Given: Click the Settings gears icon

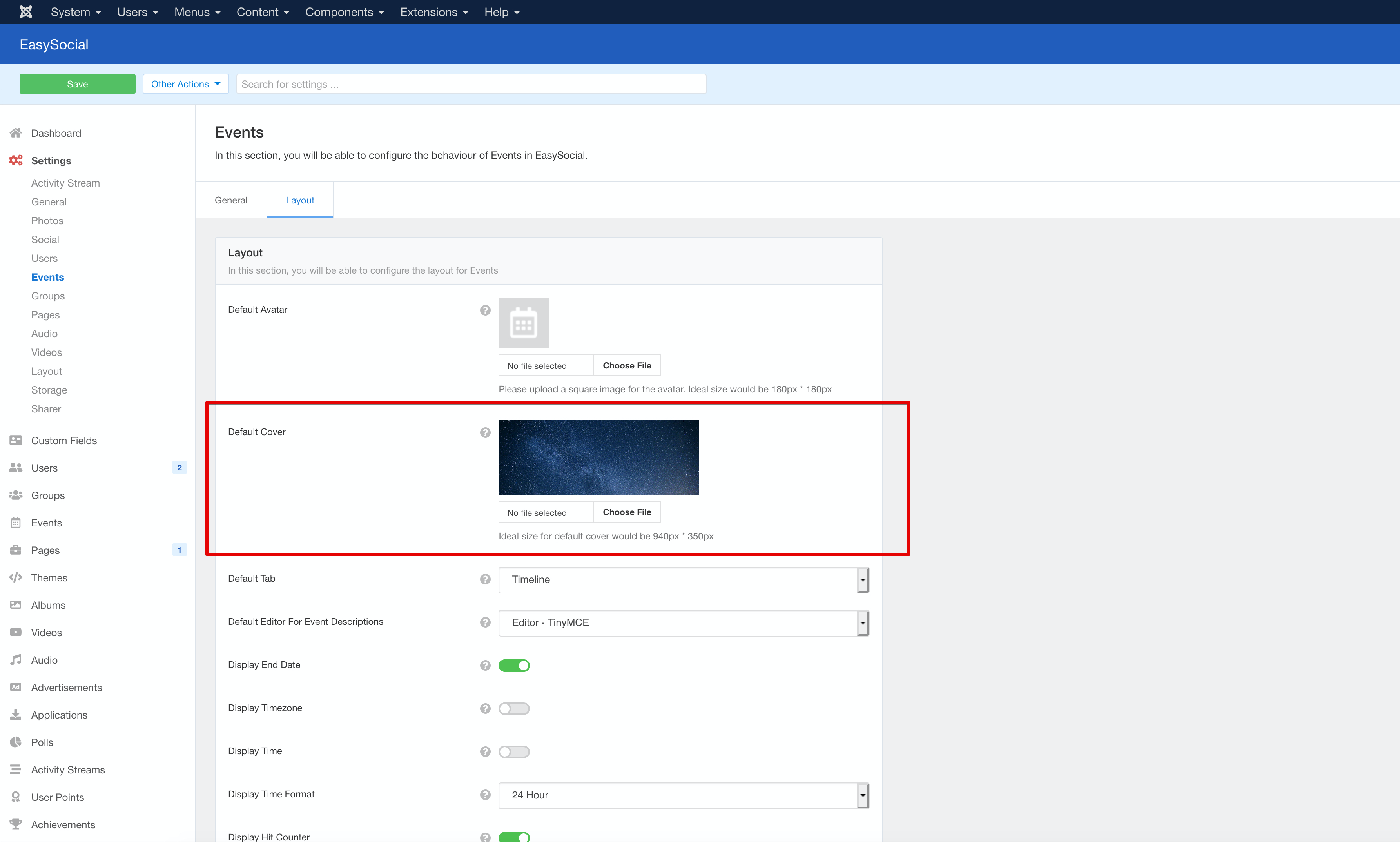Looking at the screenshot, I should (16, 161).
